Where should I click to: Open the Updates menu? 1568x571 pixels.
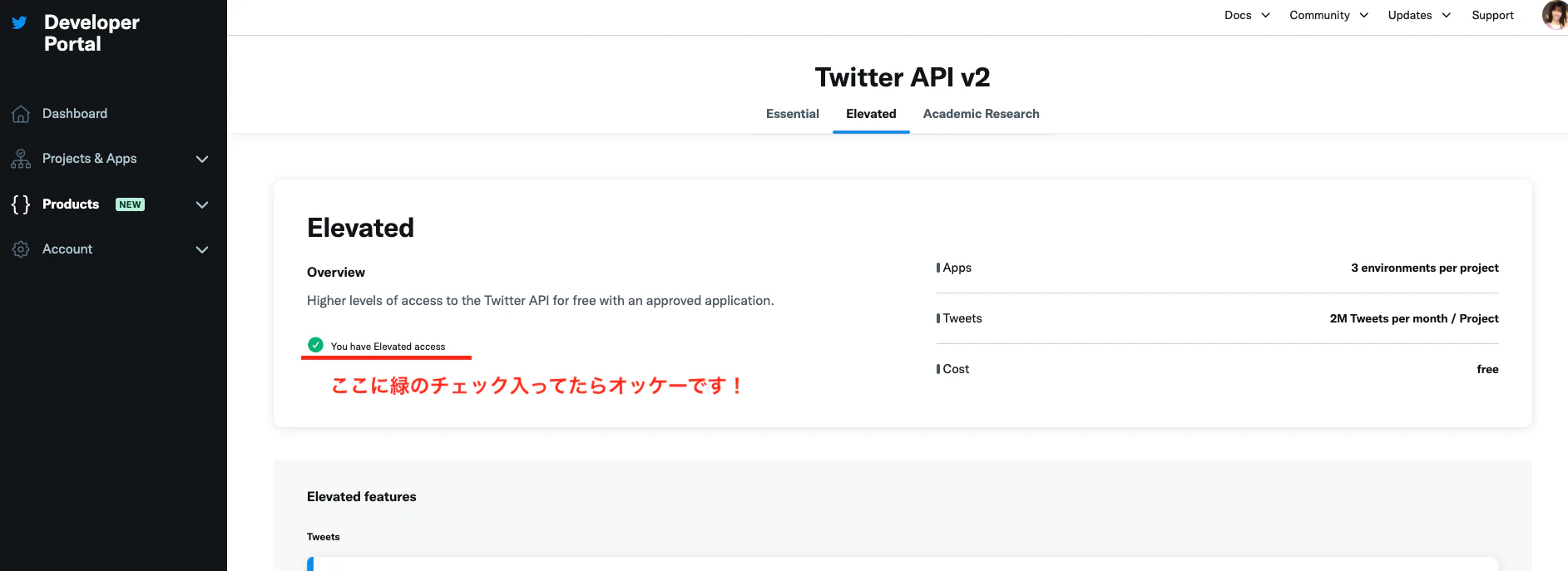(1410, 15)
